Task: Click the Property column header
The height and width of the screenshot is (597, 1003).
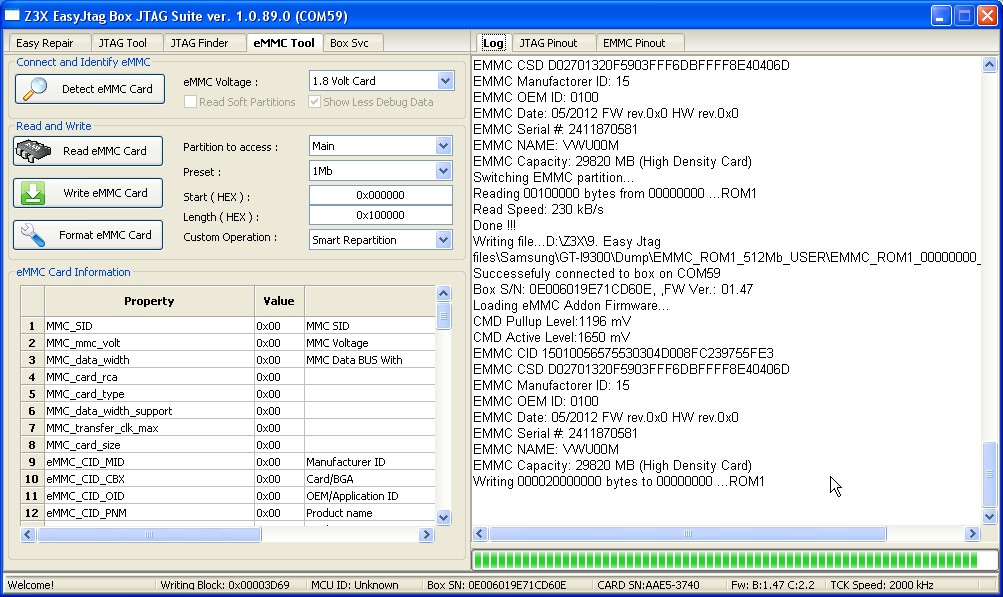Action: click(149, 301)
